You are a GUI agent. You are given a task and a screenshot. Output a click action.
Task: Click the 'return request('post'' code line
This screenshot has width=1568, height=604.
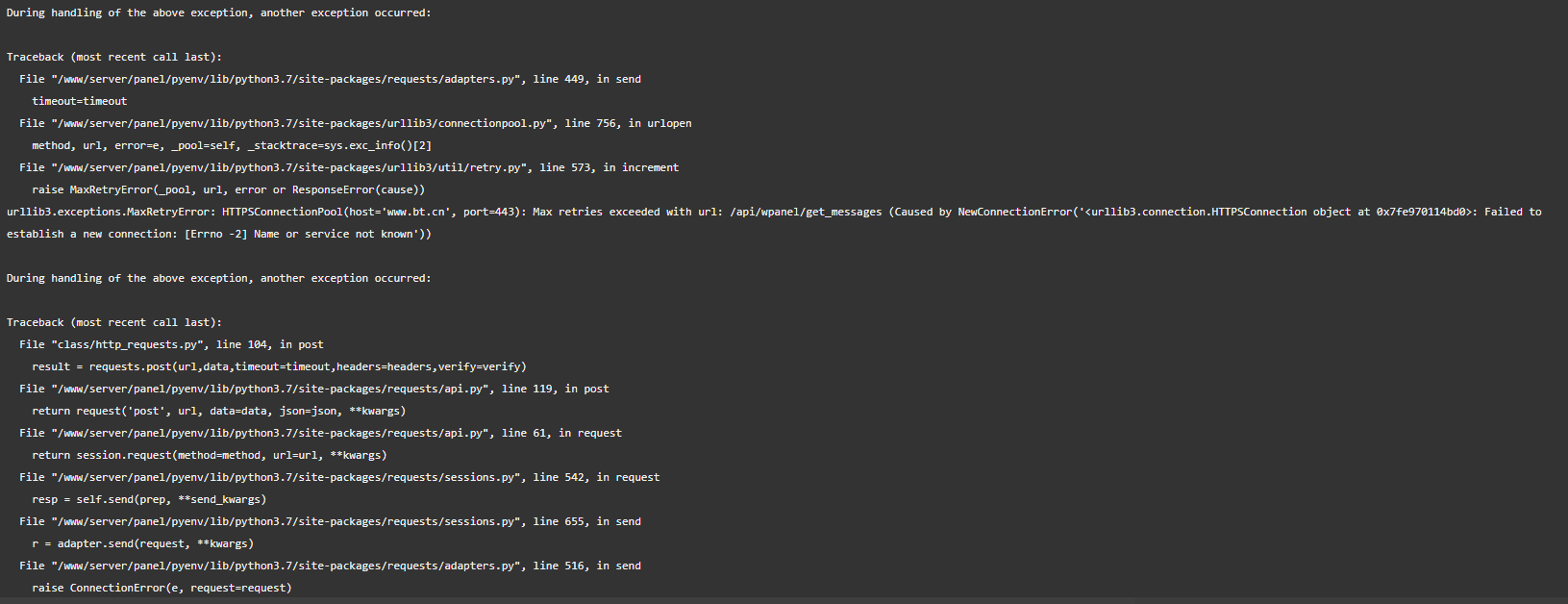(218, 411)
